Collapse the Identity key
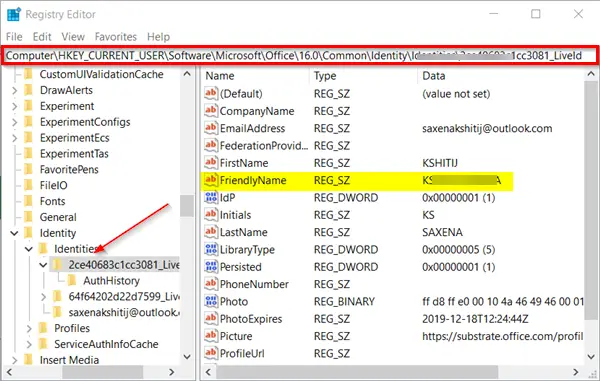 [x=14, y=233]
